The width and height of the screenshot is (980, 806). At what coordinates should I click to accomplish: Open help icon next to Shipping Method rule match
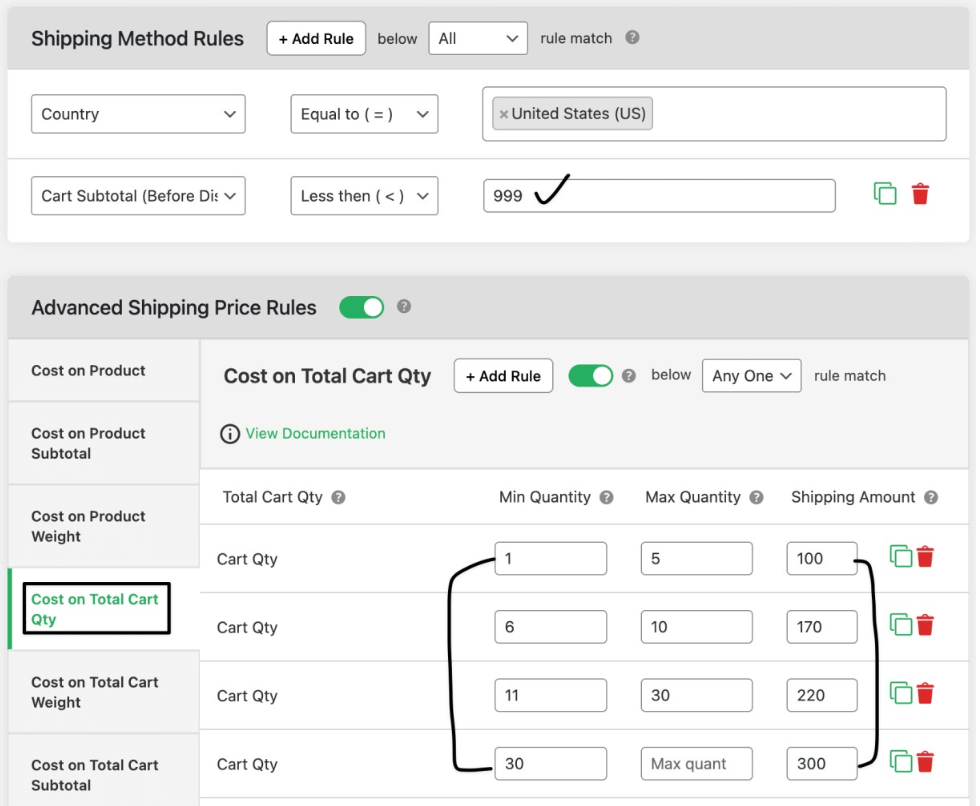tap(632, 37)
